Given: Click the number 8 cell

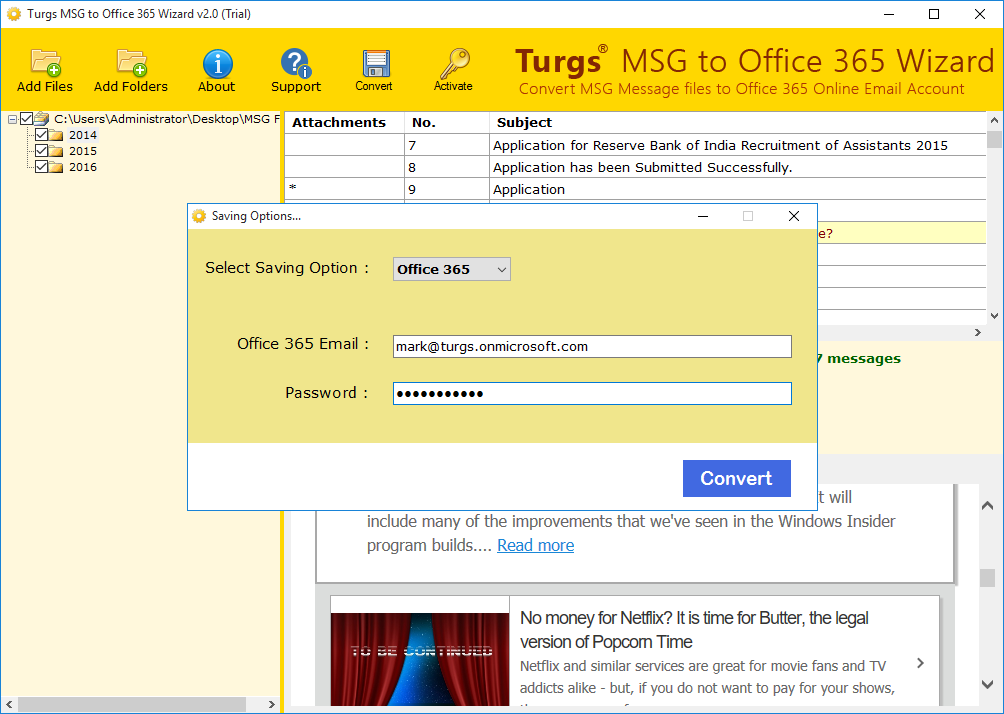Looking at the screenshot, I should (x=447, y=168).
